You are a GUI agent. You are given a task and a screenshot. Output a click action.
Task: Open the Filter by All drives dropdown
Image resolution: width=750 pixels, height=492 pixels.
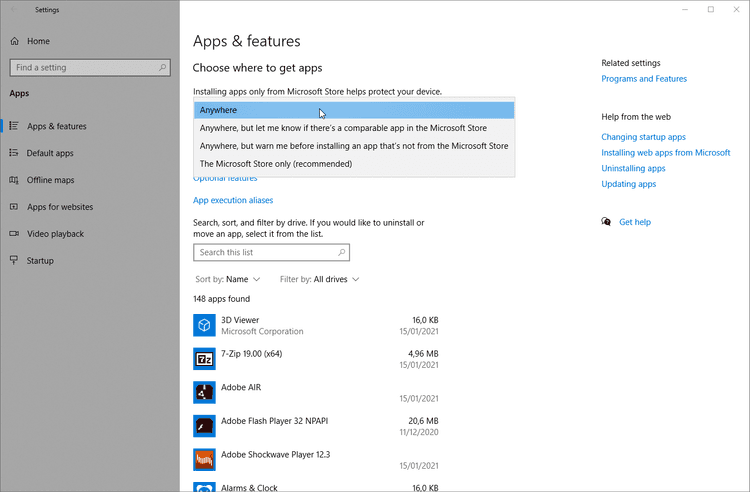tap(320, 279)
